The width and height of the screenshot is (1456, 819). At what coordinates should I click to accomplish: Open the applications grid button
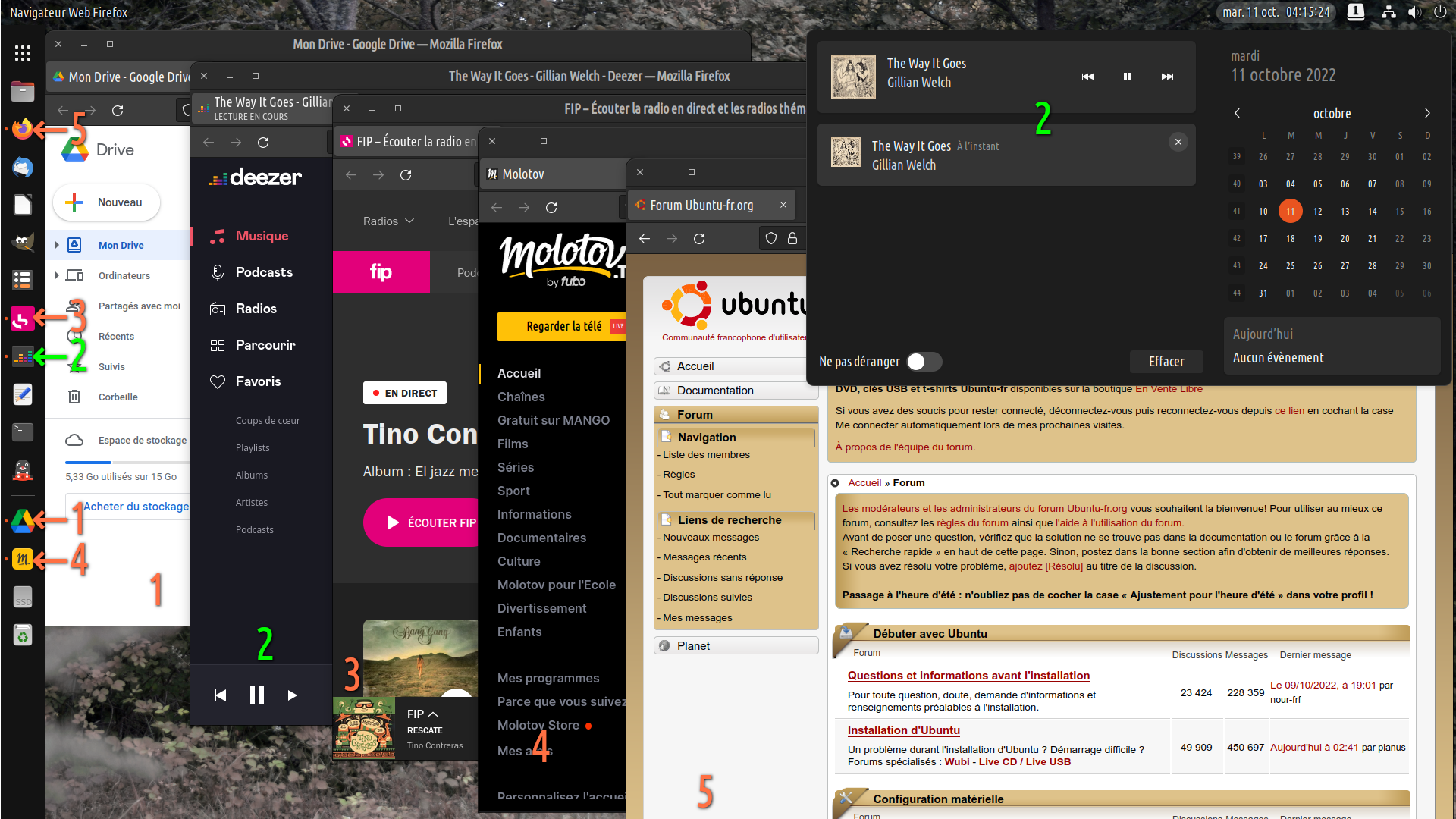[x=23, y=52]
